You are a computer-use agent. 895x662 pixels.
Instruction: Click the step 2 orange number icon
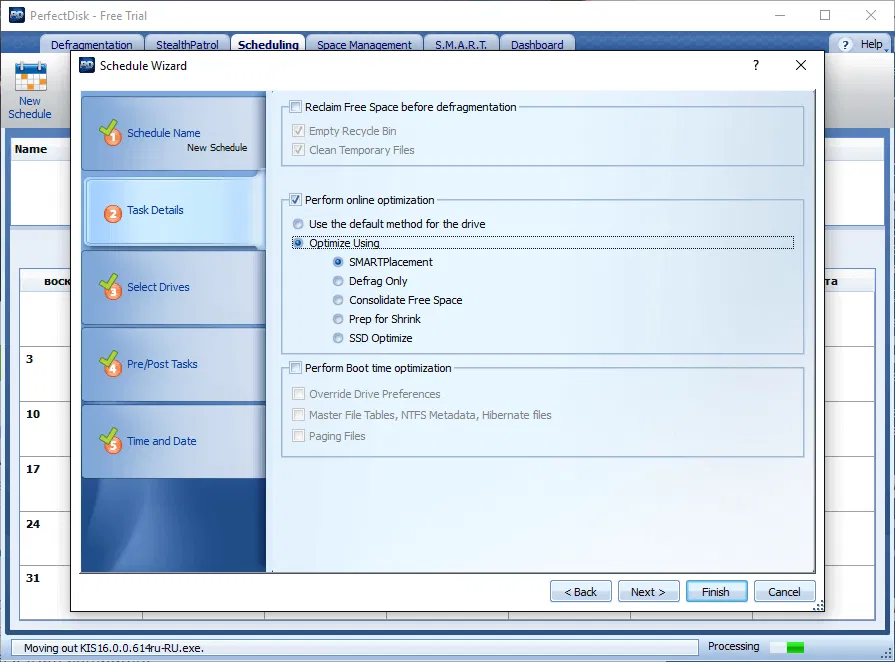(112, 213)
